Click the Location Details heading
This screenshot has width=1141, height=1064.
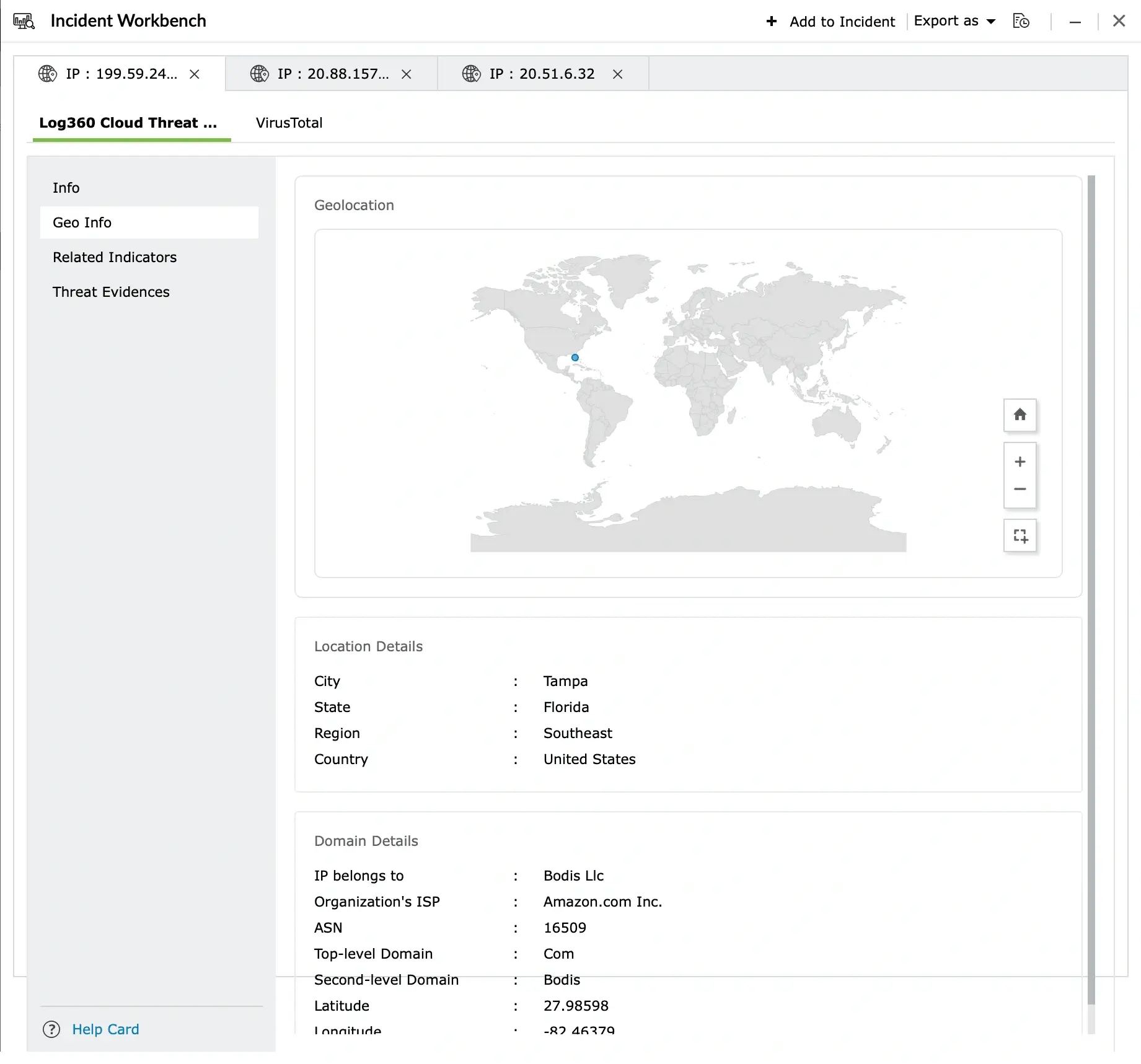point(368,646)
